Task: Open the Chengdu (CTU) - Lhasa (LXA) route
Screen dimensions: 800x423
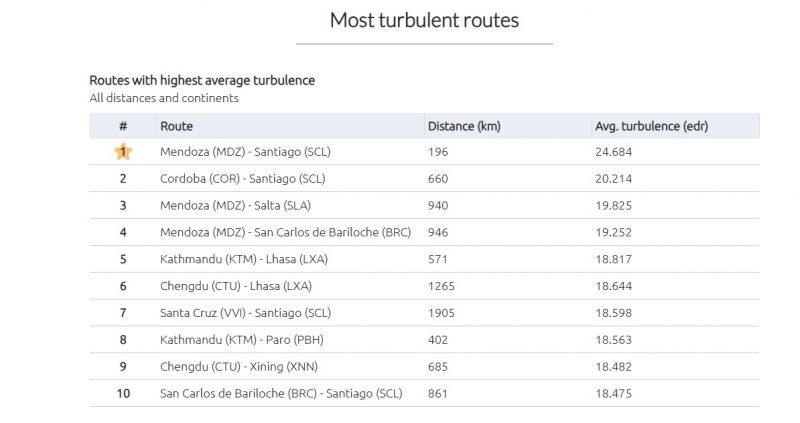Action: 236,286
